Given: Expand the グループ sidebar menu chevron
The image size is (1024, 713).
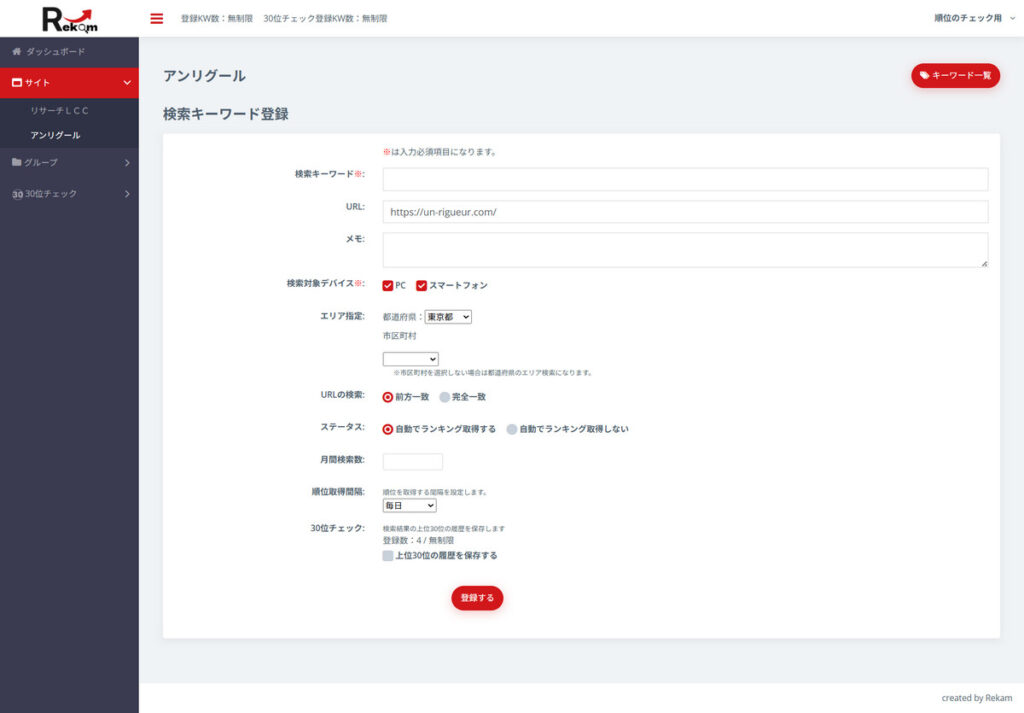Looking at the screenshot, I should coord(127,162).
